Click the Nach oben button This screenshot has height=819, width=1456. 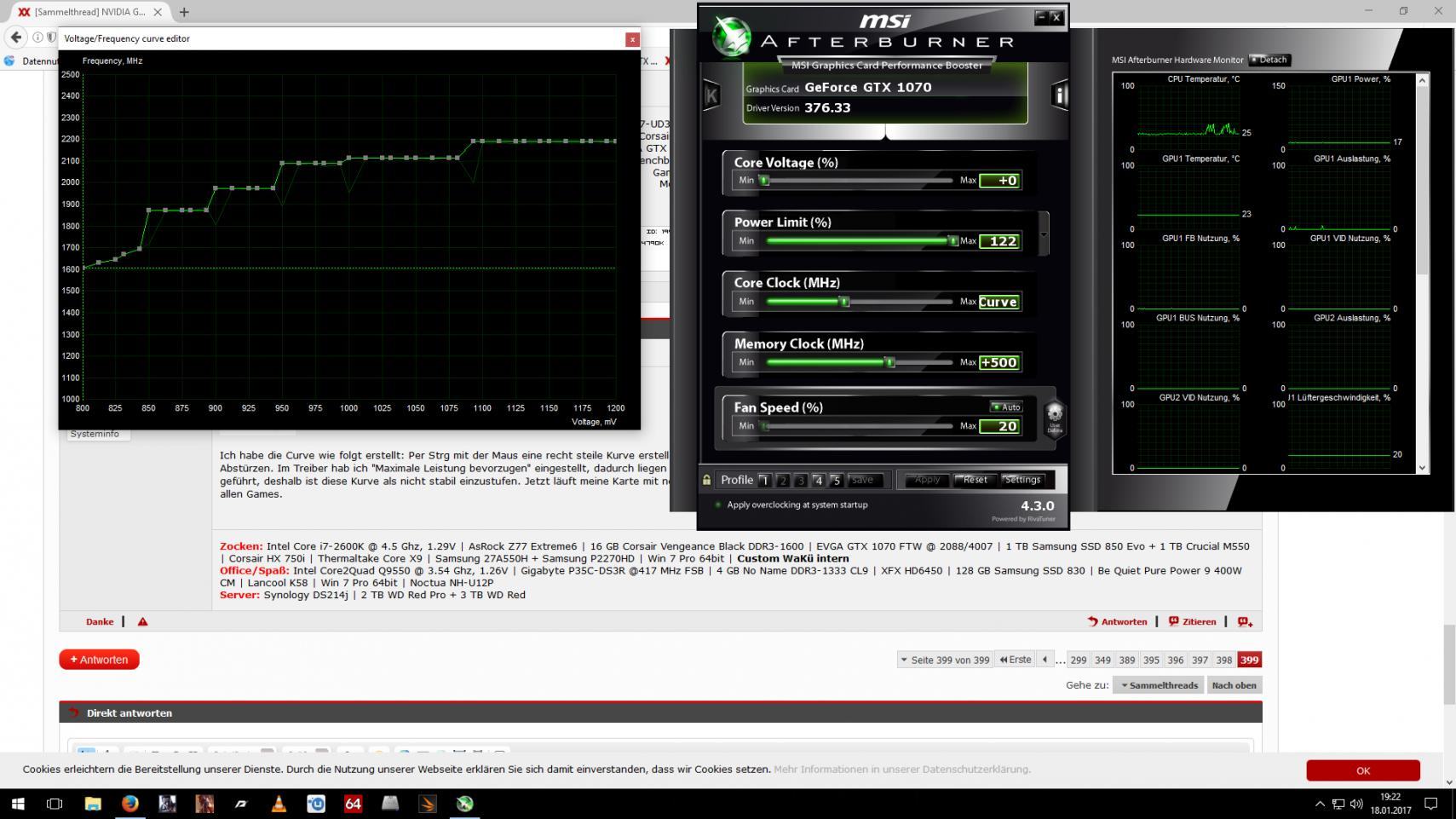1234,685
